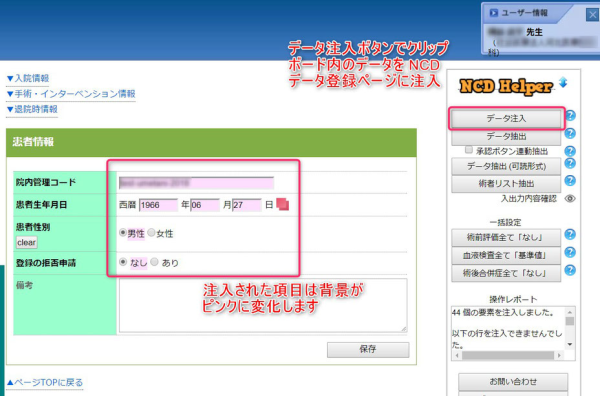
Task: Click データ抽出 (可読形式) button
Action: coord(506,166)
